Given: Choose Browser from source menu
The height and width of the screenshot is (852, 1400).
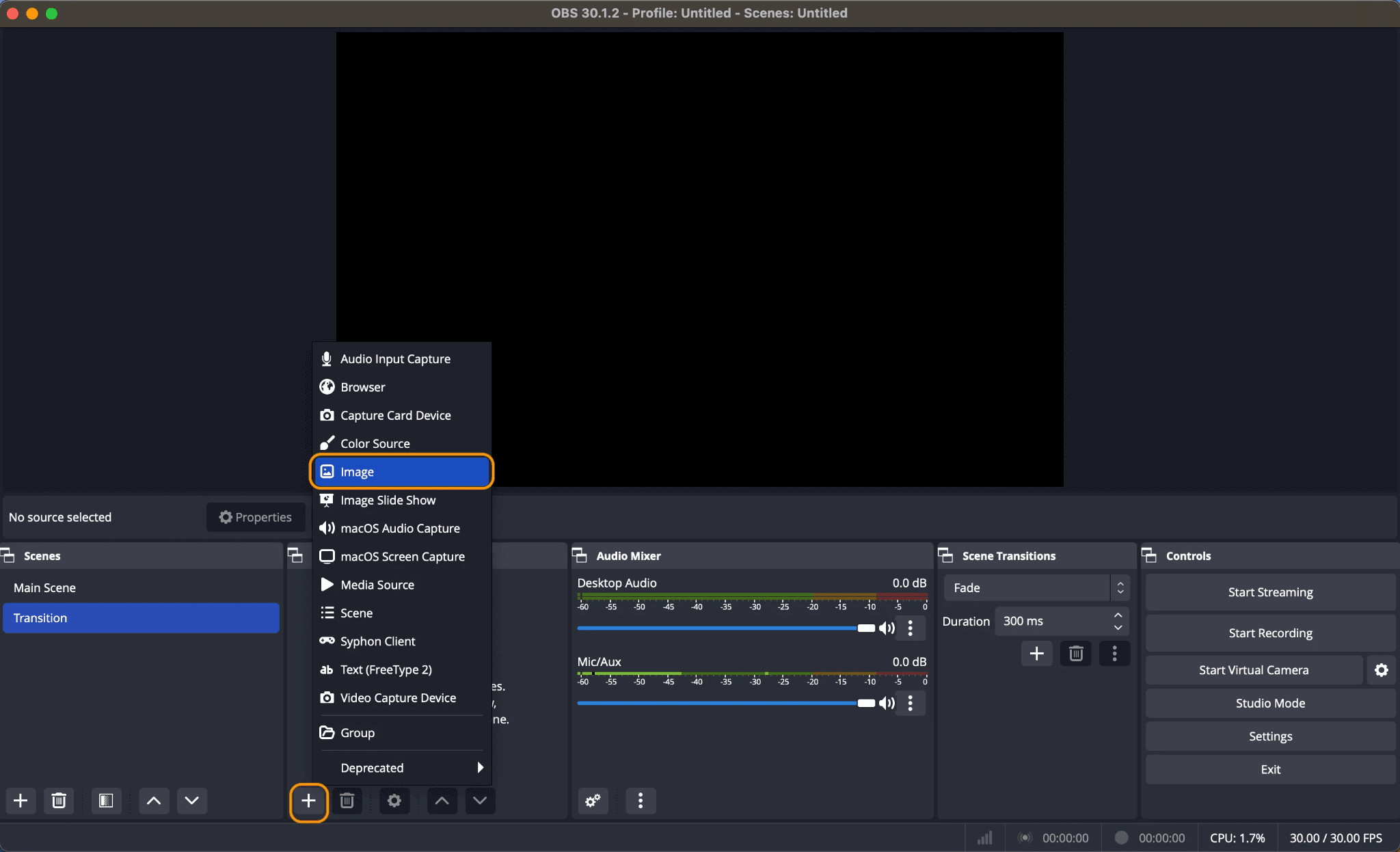Looking at the screenshot, I should [x=402, y=387].
